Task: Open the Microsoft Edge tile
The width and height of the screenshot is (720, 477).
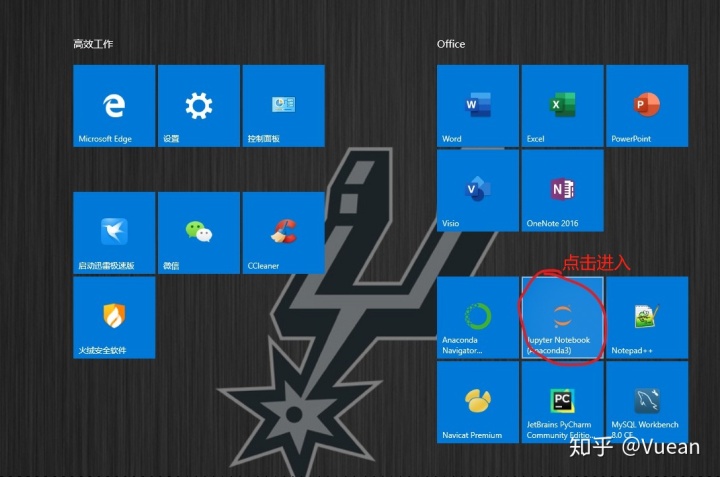Action: (x=114, y=106)
